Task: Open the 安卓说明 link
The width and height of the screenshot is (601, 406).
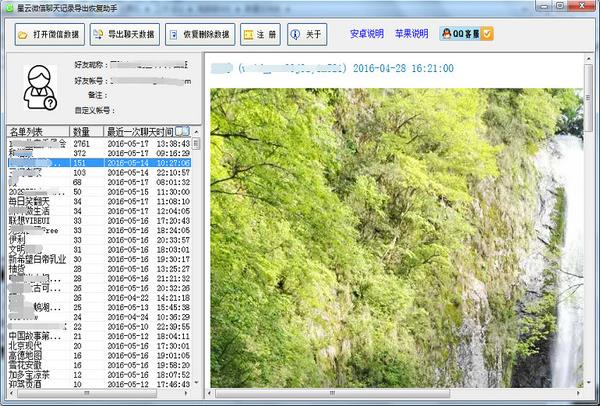Action: 366,34
